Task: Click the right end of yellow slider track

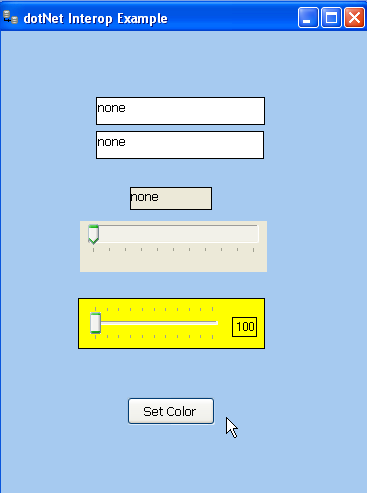Action: (216, 323)
